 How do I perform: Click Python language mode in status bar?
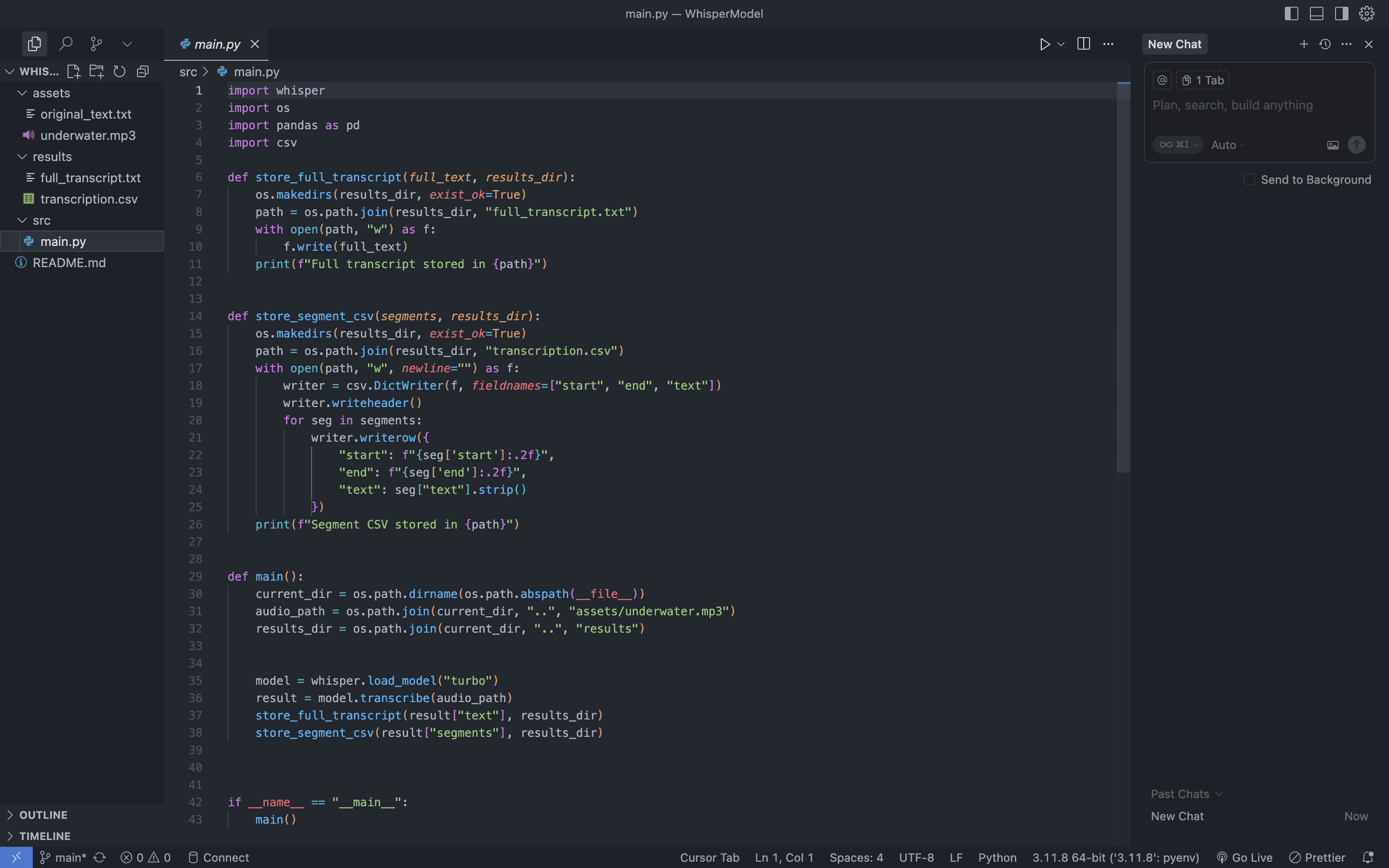click(997, 857)
